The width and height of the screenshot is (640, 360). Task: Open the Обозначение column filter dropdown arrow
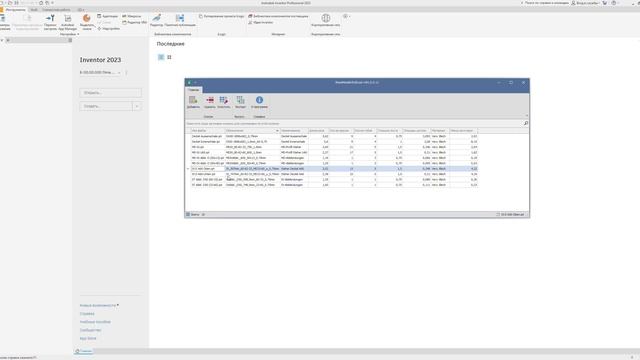278,131
